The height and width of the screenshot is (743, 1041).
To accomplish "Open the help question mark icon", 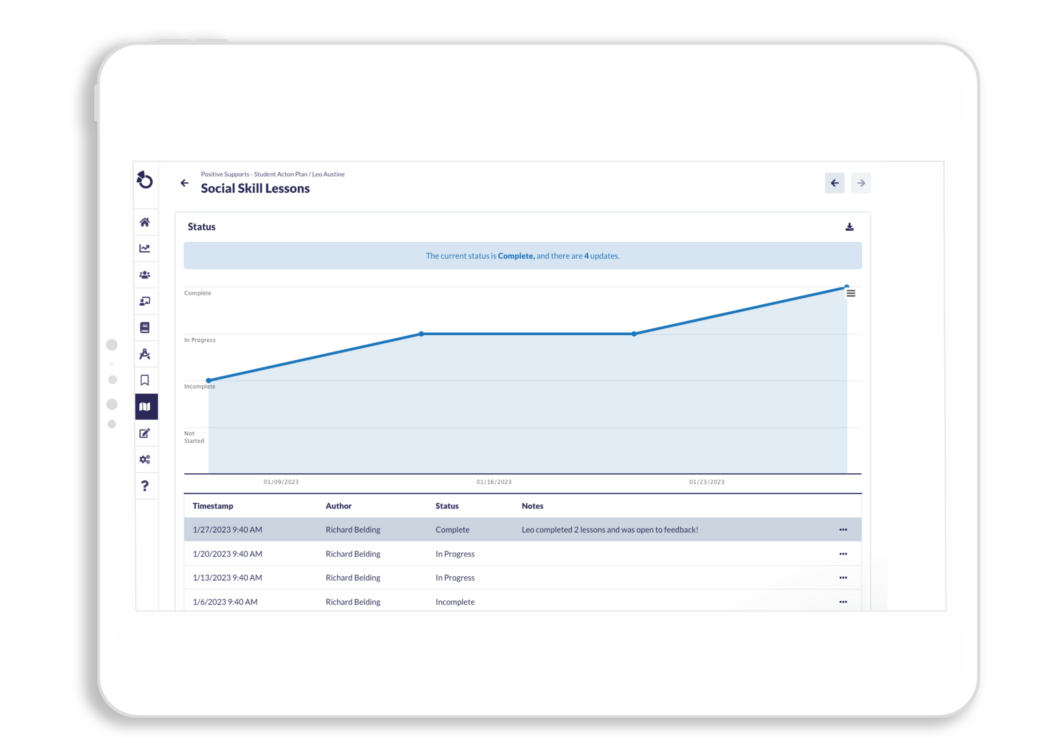I will [145, 486].
